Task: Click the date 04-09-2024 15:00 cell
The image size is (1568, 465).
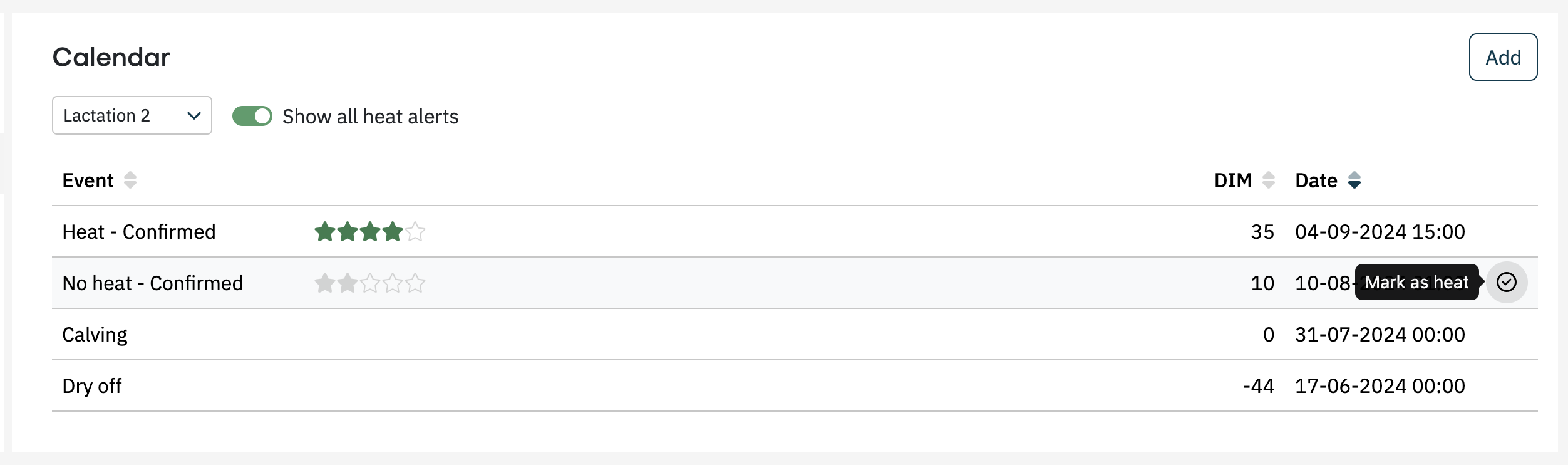Action: click(x=1380, y=232)
